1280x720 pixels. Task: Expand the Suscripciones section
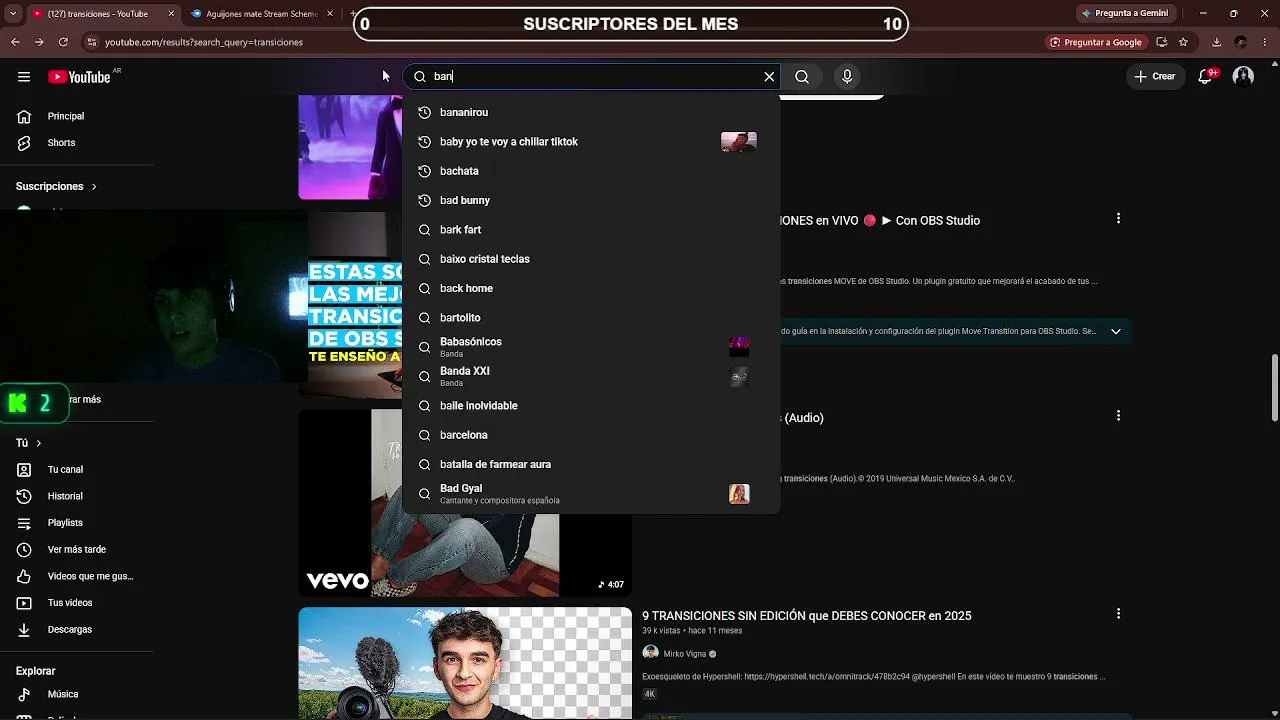pyautogui.click(x=57, y=187)
